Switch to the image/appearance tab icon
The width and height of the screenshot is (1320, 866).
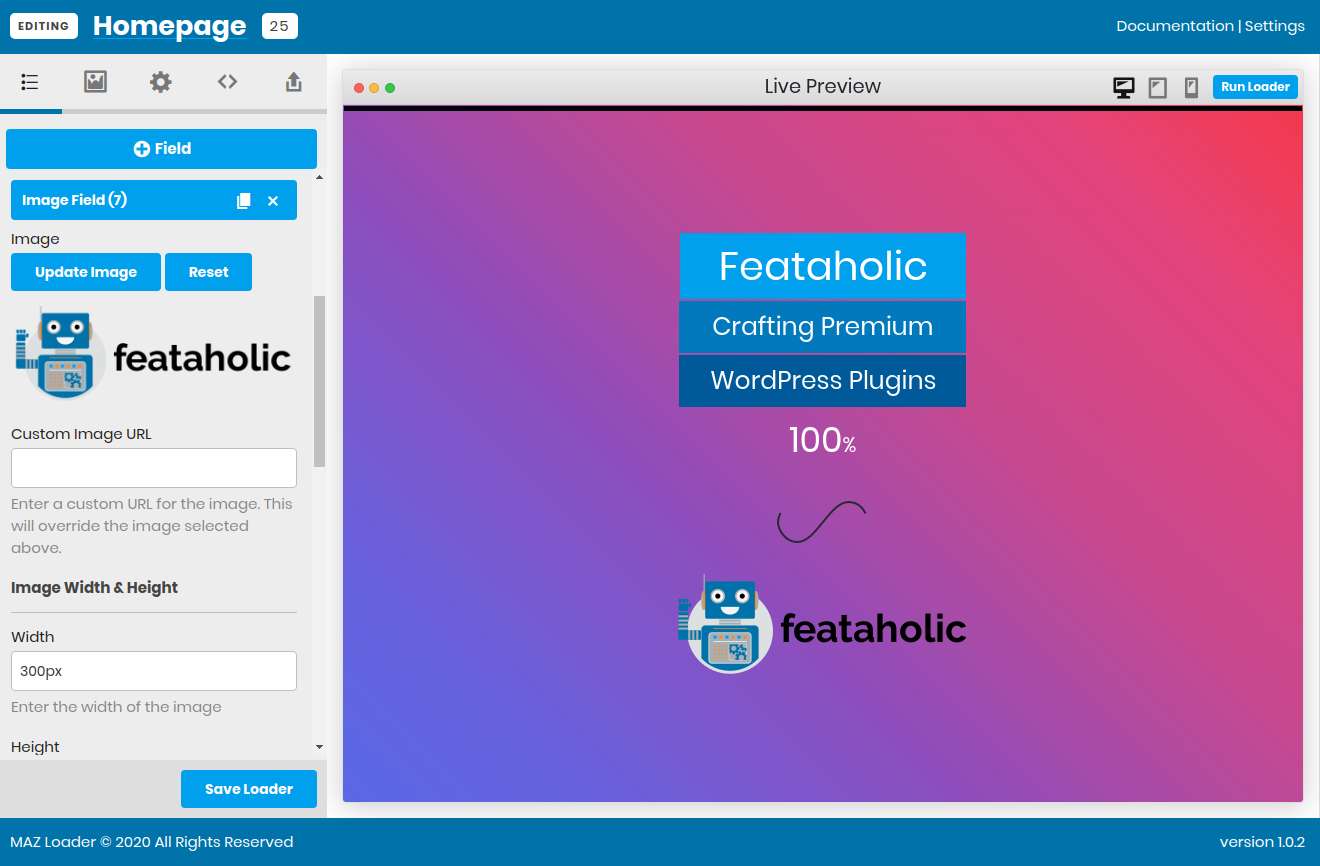point(95,82)
